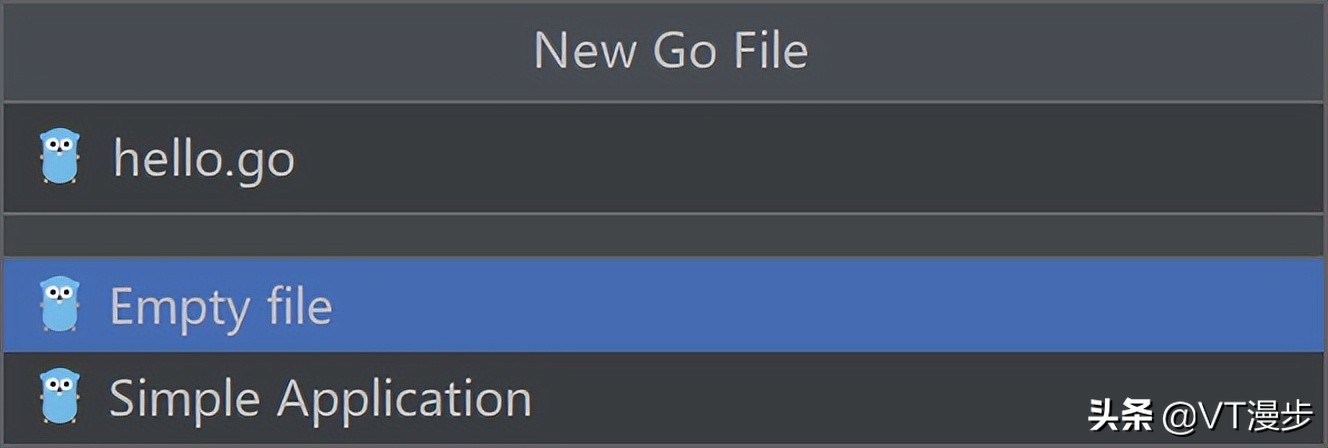Click the word Empty in the selected row
Image resolution: width=1328 pixels, height=448 pixels.
180,305
